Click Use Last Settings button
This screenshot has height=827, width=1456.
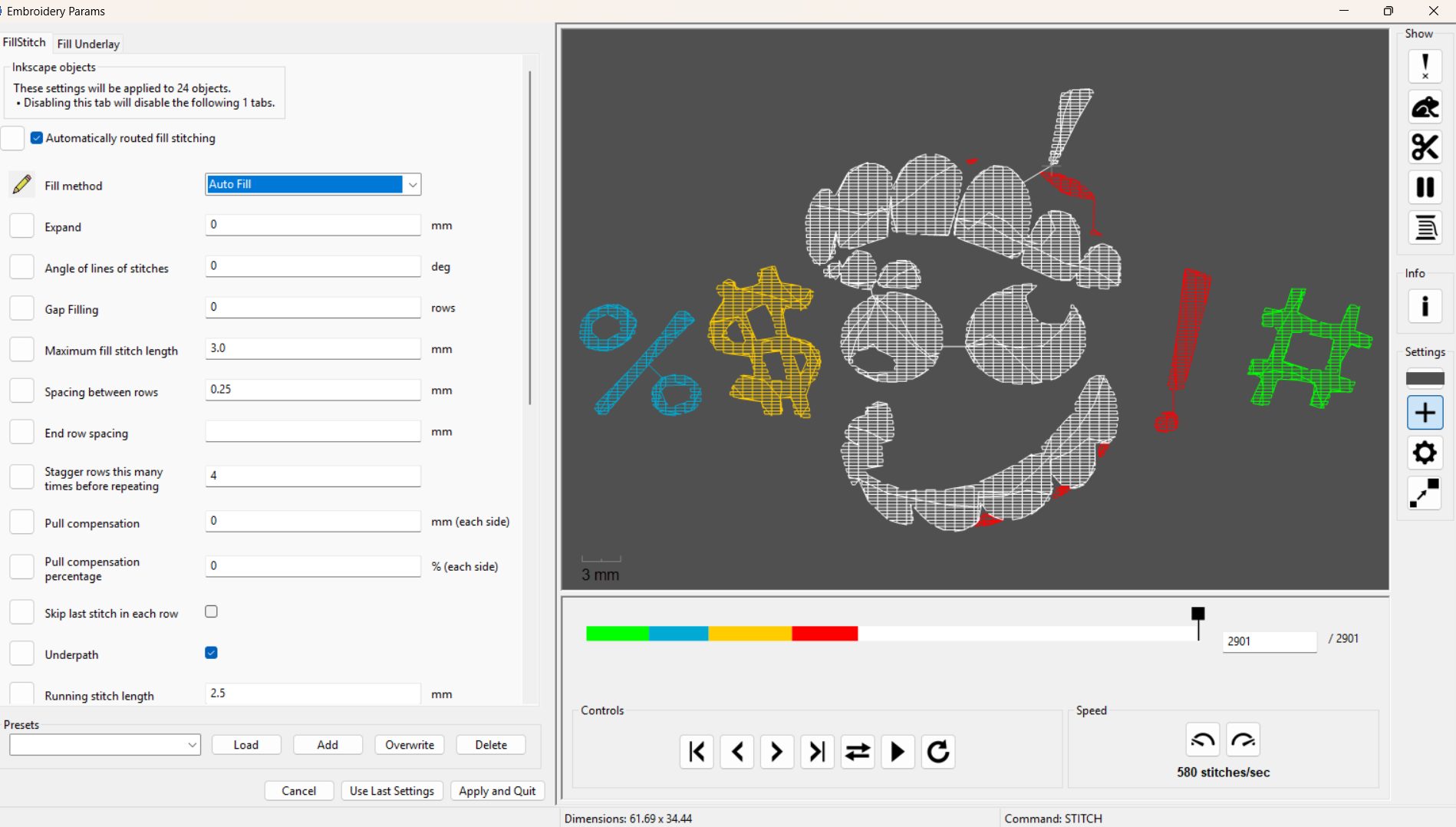392,791
